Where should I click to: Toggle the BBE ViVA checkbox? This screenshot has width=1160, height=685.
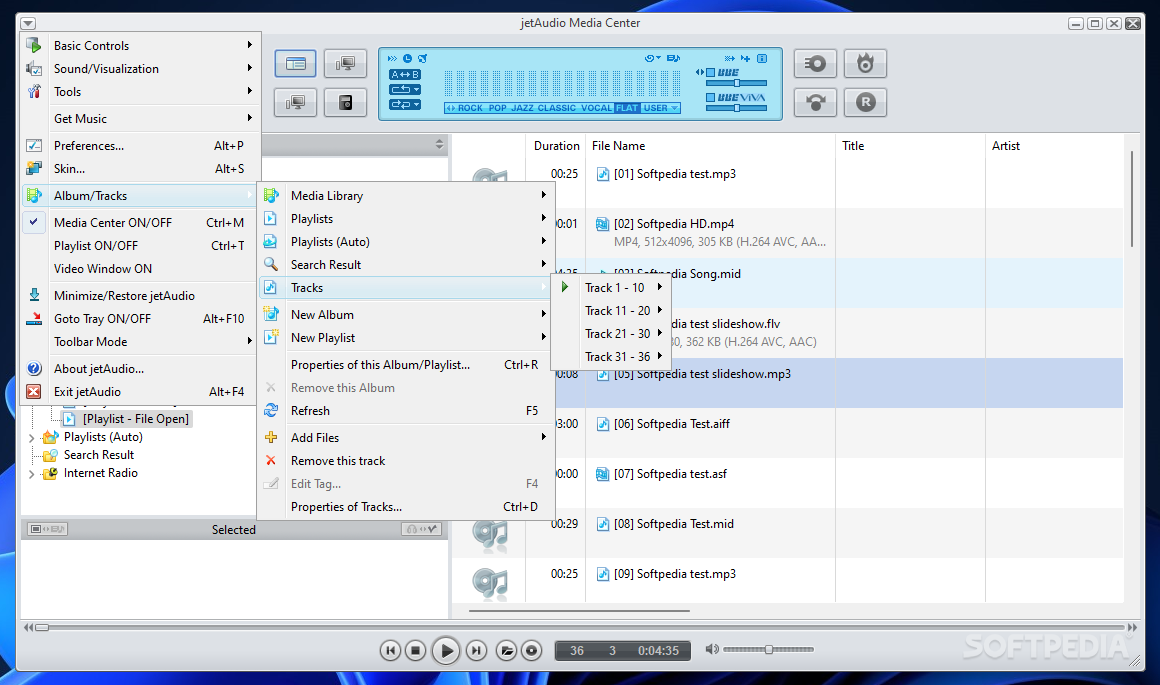[x=710, y=98]
